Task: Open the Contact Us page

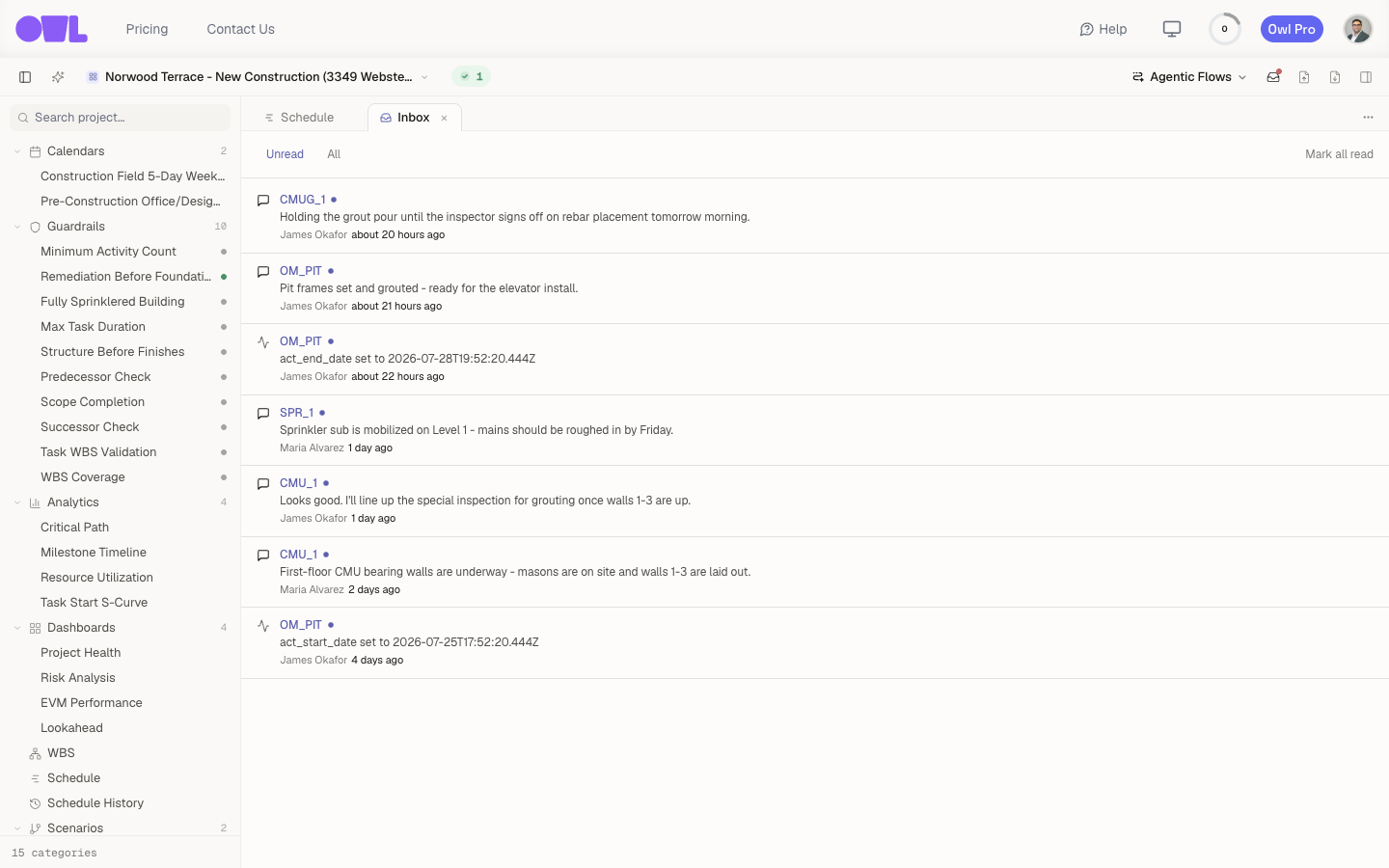Action: [x=240, y=29]
